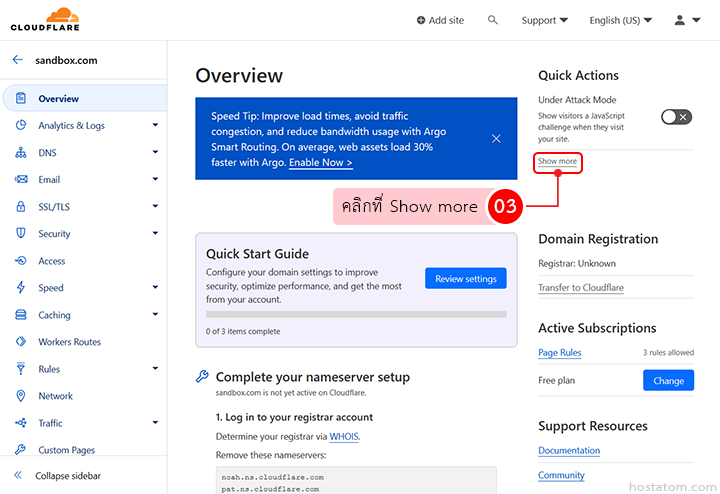Dismiss the Speed Tip banner

click(496, 139)
